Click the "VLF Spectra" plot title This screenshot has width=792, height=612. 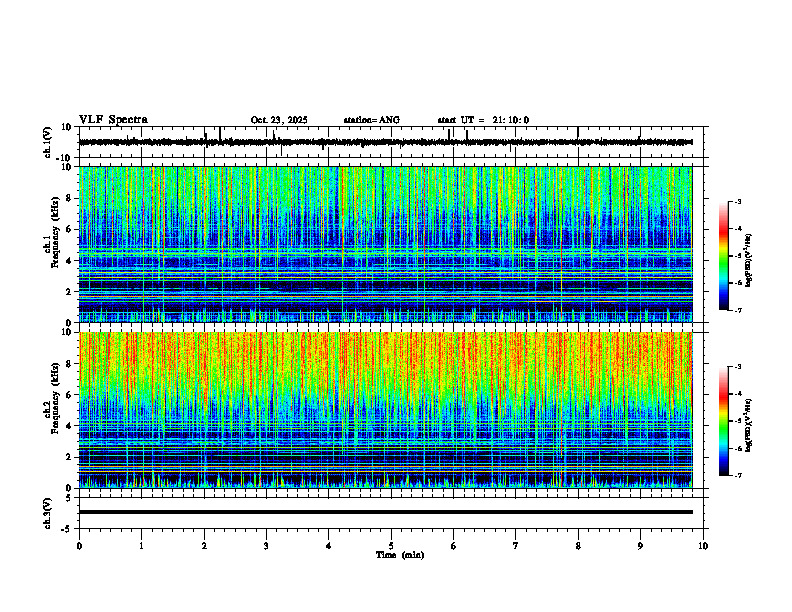[113, 120]
